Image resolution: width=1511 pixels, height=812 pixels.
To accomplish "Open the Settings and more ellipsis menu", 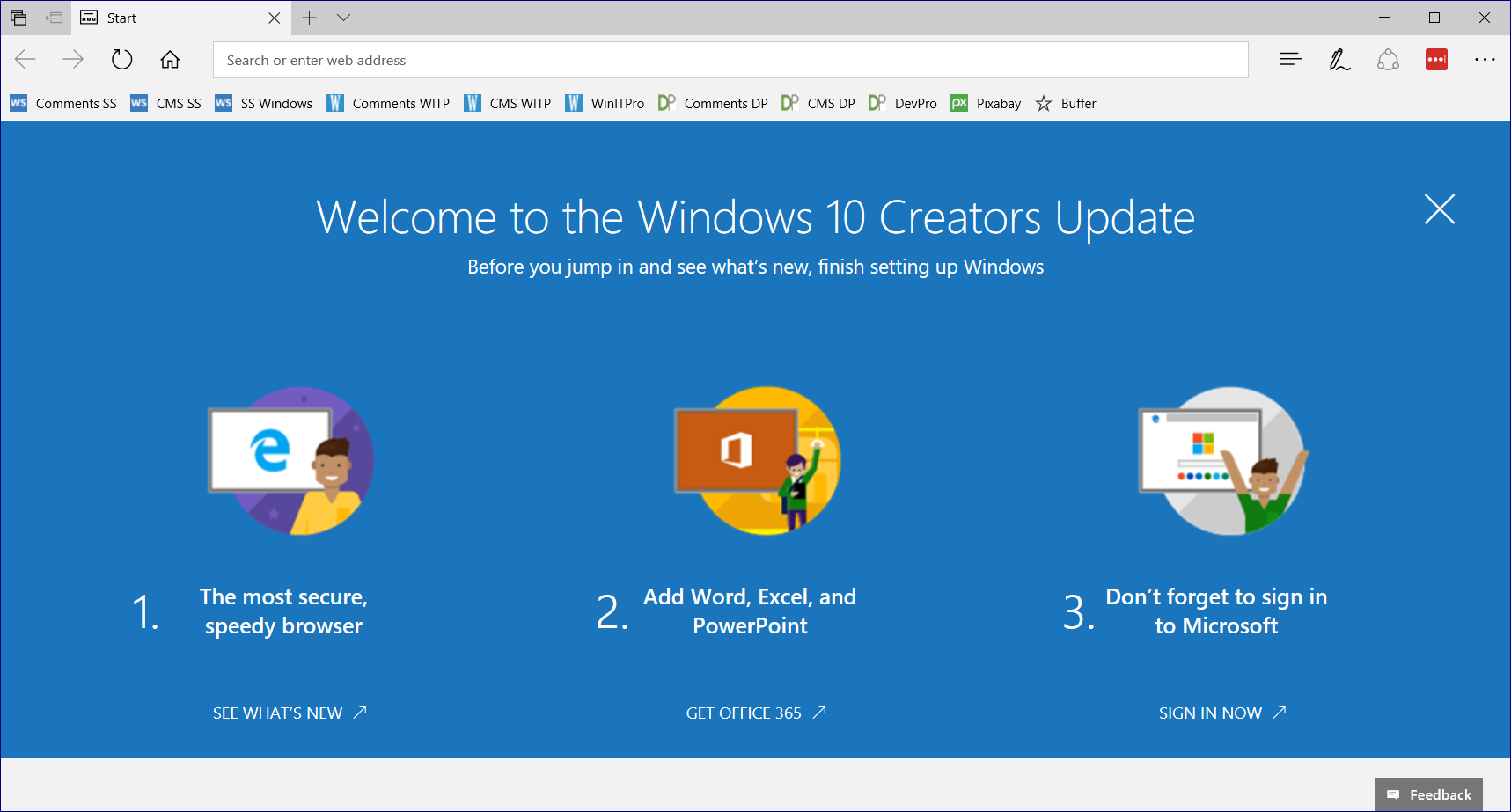I will 1485,60.
